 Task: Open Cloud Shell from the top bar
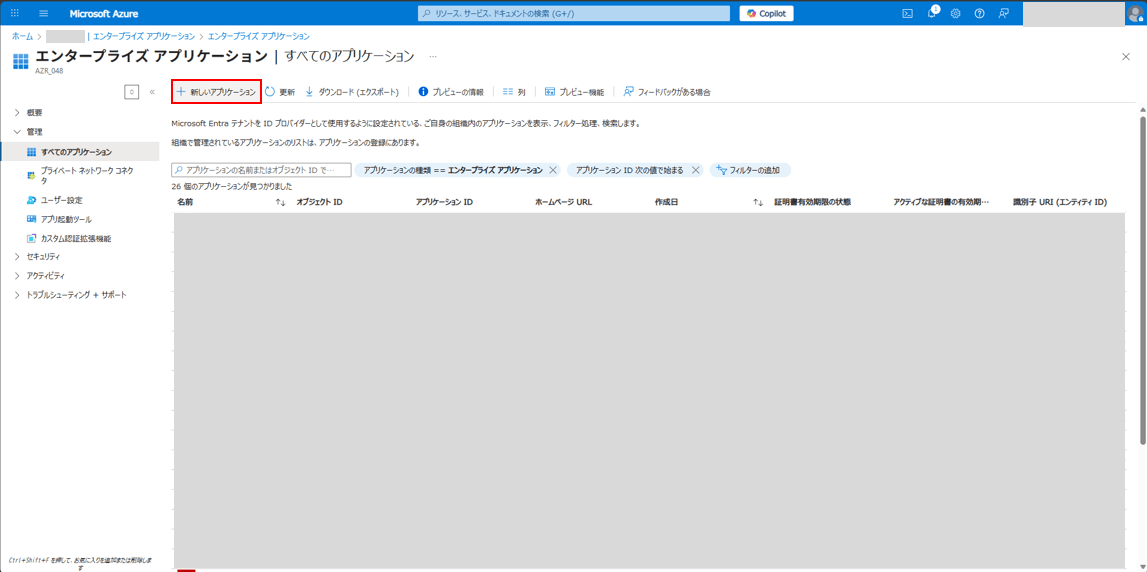pos(907,13)
